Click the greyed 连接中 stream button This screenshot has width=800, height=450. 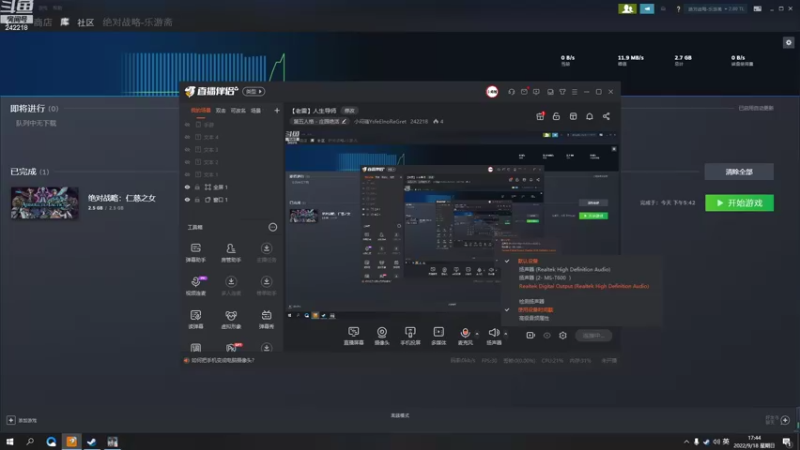(x=593, y=335)
